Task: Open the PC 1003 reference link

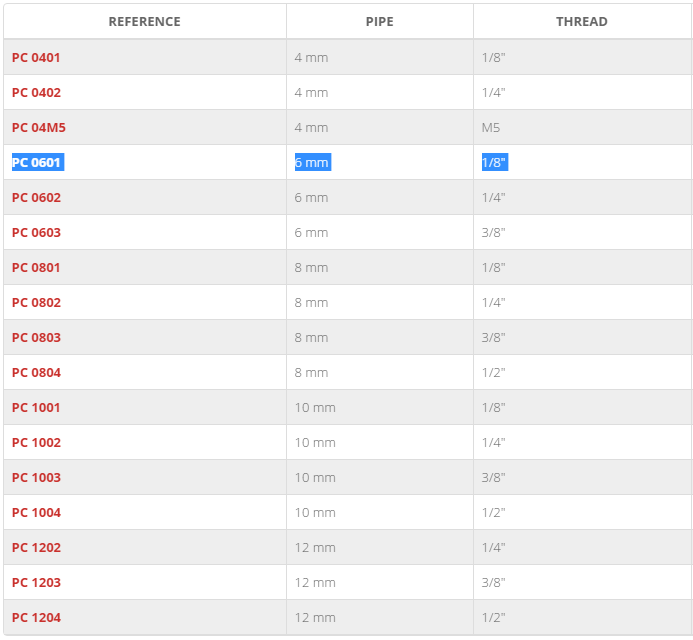Action: pyautogui.click(x=36, y=477)
